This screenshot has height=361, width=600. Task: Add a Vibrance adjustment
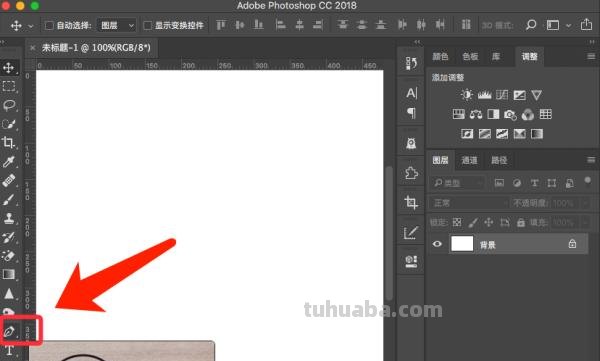coord(536,95)
